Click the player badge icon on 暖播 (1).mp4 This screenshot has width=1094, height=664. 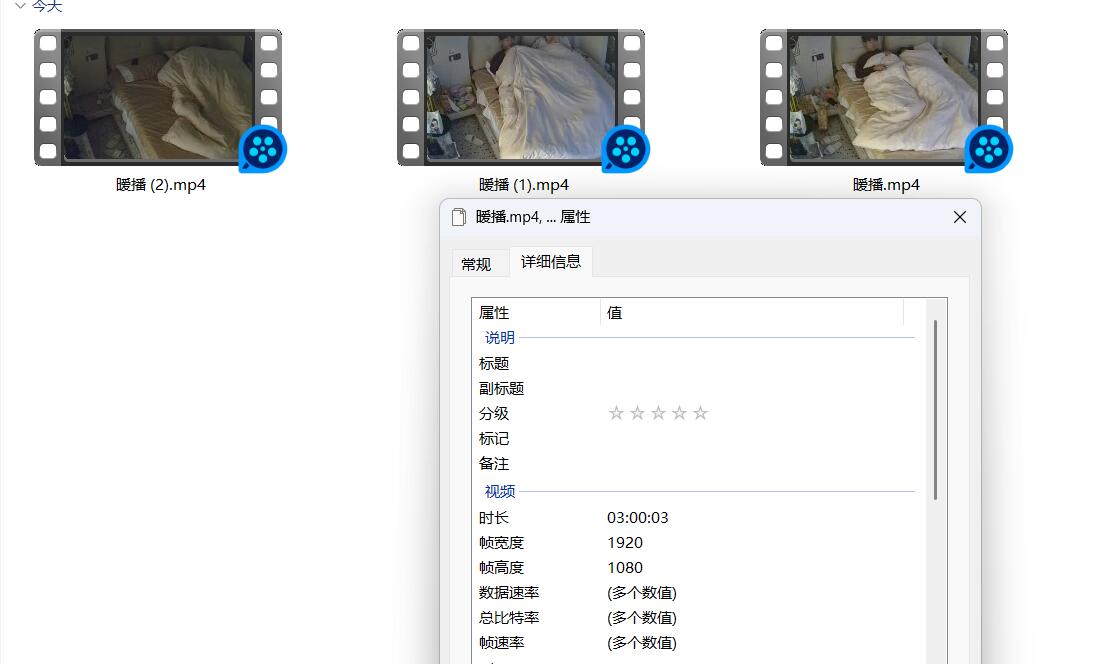[625, 149]
